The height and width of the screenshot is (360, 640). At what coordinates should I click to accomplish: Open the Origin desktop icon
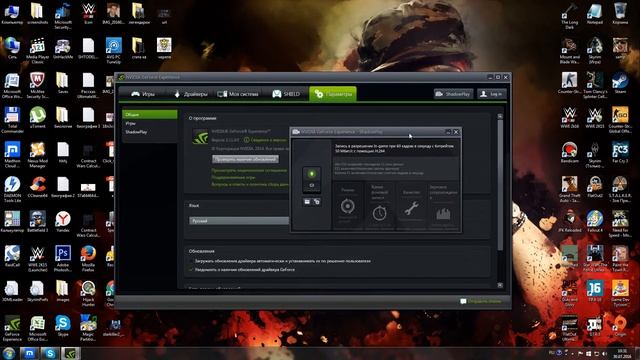point(620,326)
